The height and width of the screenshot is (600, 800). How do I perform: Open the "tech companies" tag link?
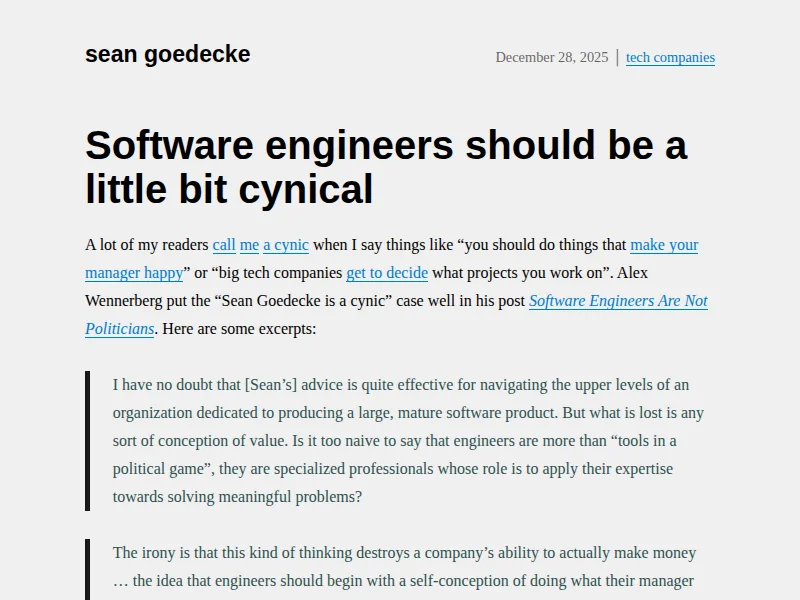[x=670, y=57]
